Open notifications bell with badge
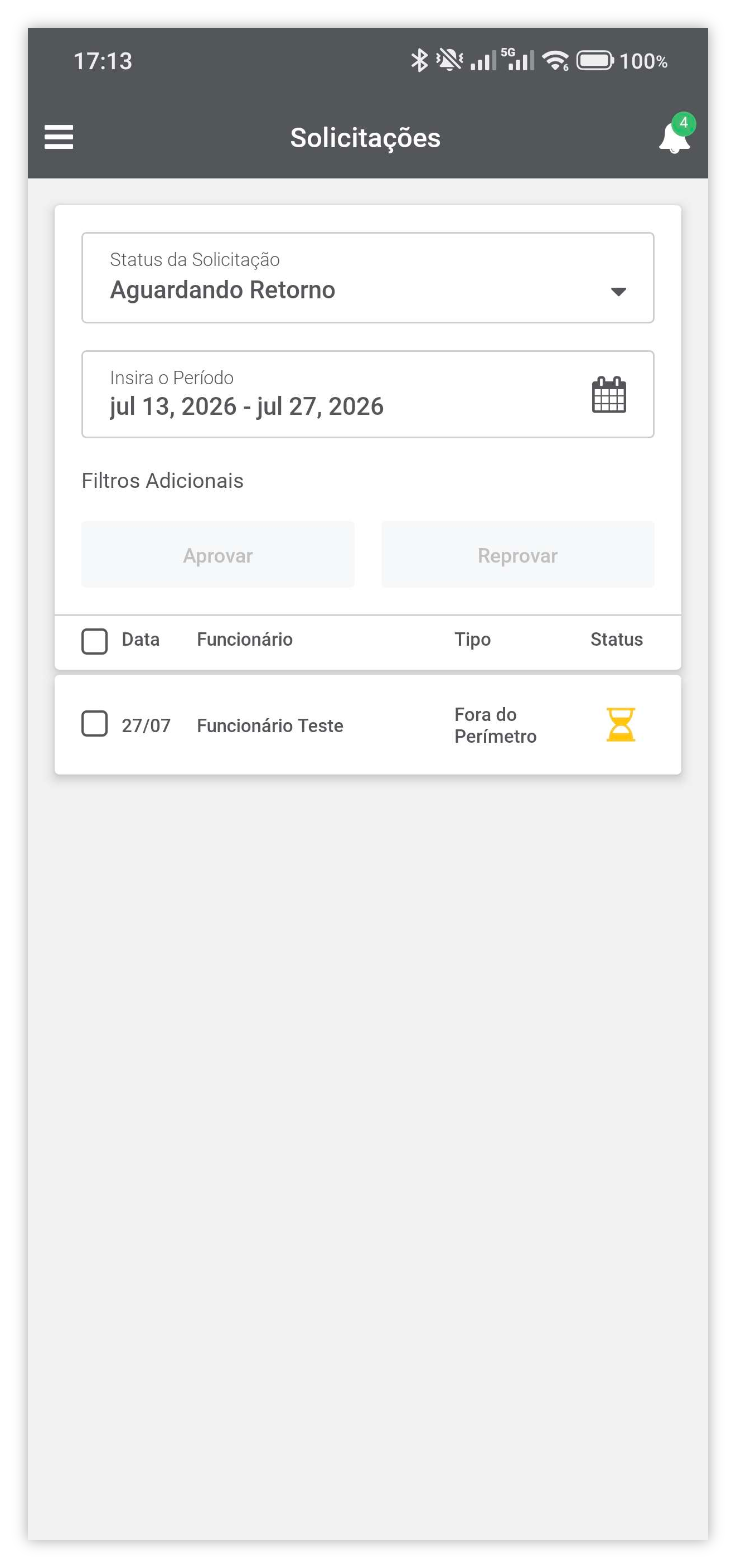 [675, 135]
